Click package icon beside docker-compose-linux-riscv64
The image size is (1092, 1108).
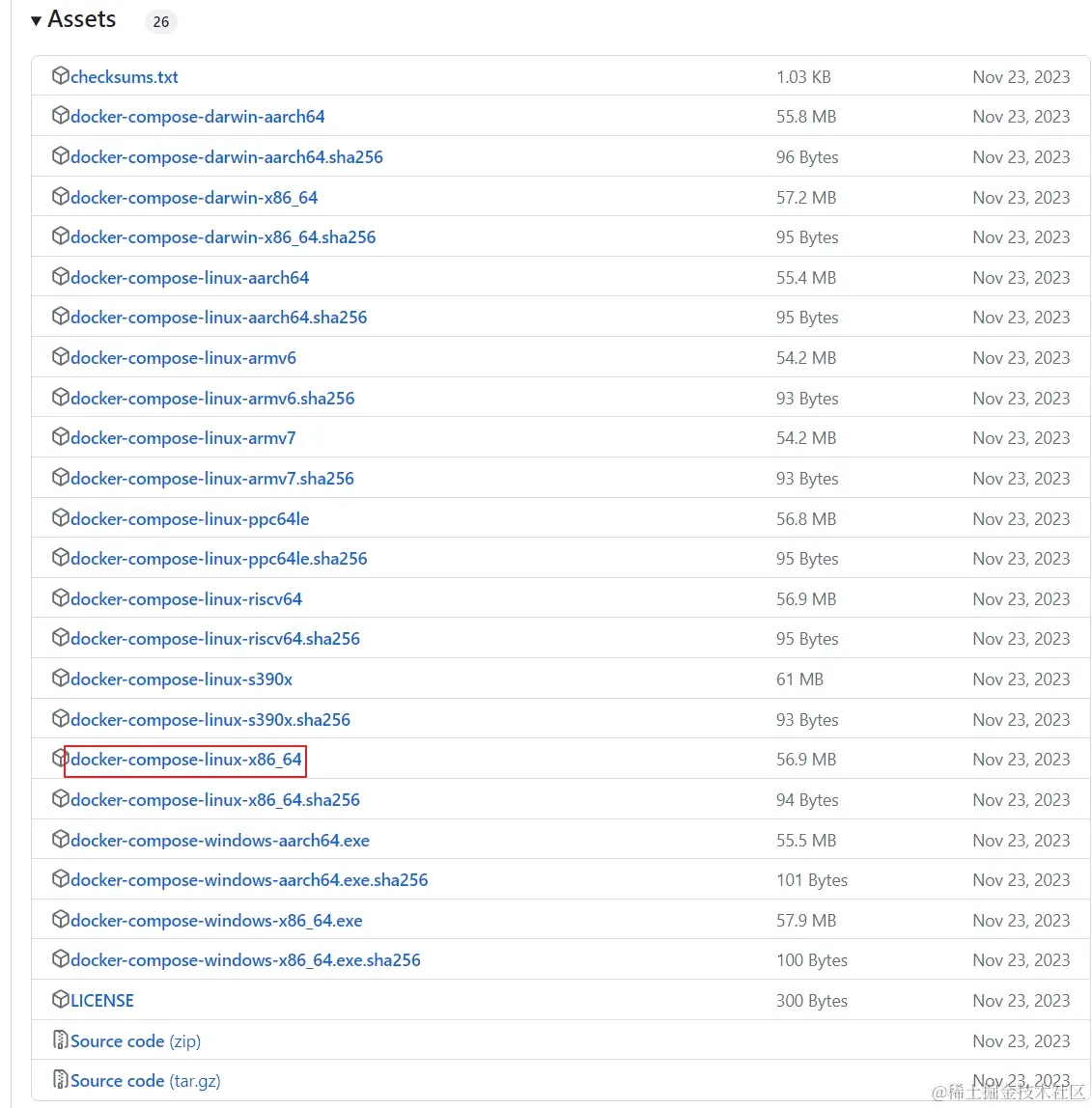(61, 597)
